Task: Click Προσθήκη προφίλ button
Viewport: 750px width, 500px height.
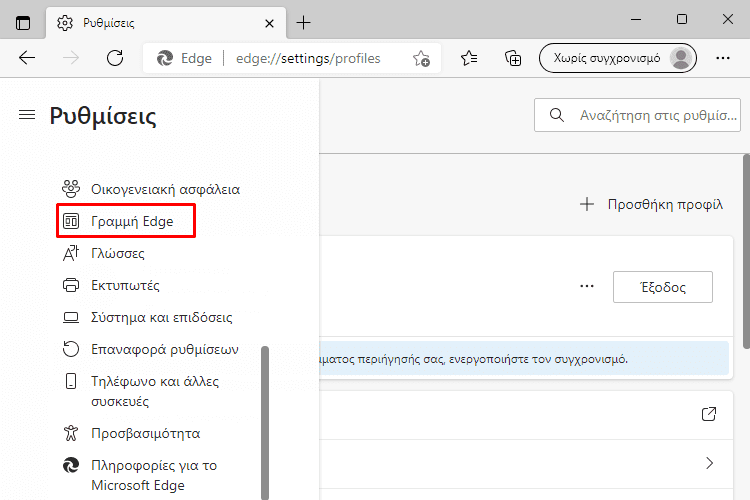Action: tap(651, 204)
